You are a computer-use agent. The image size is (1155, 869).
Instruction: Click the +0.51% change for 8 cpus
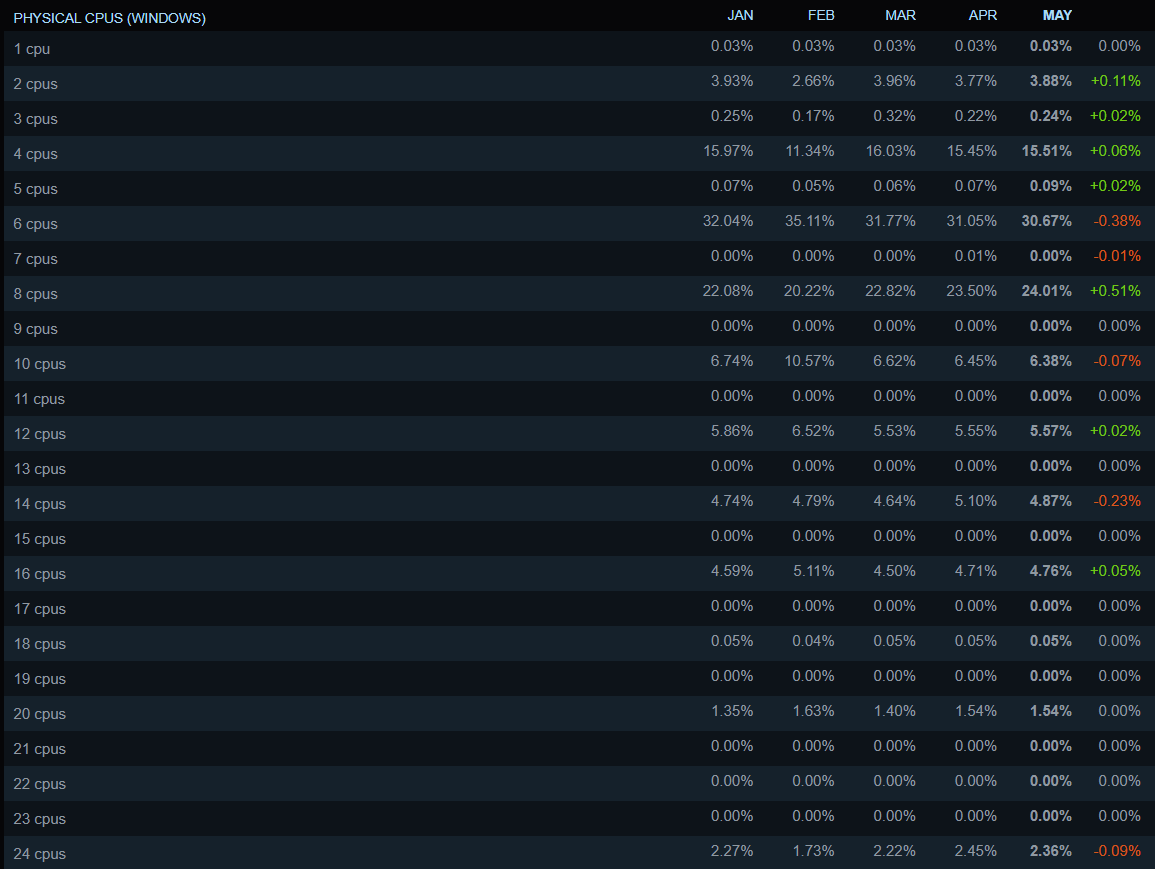coord(1115,291)
